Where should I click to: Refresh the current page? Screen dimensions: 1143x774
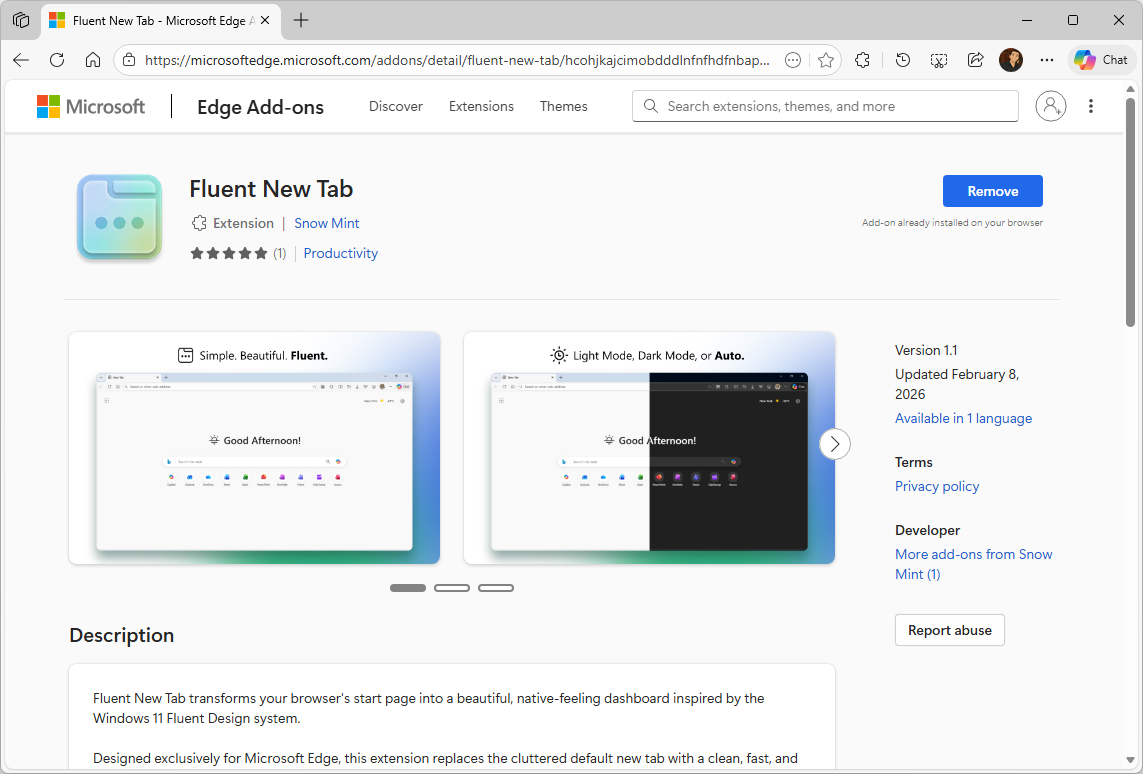tap(57, 59)
